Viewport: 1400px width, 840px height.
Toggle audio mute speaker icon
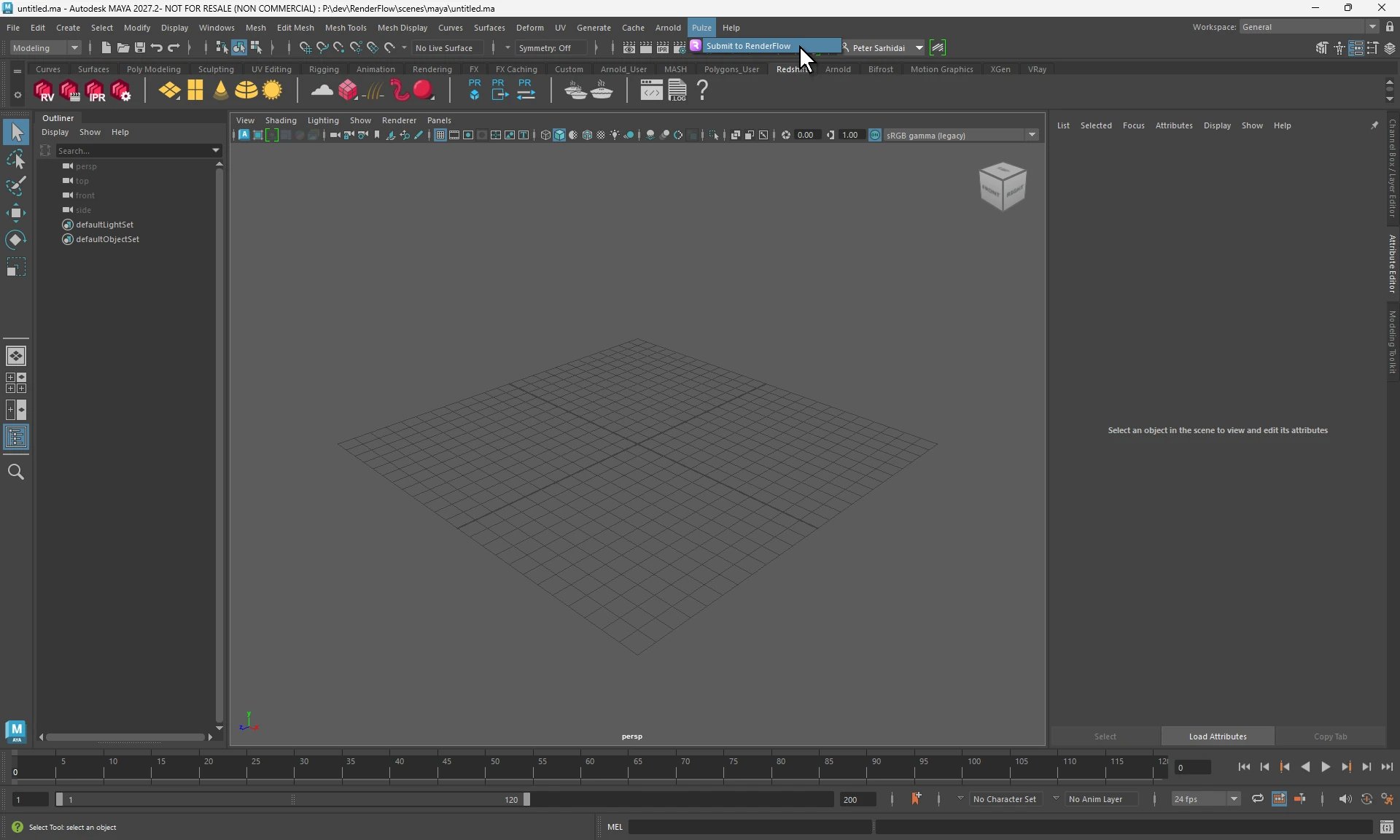click(x=1345, y=799)
